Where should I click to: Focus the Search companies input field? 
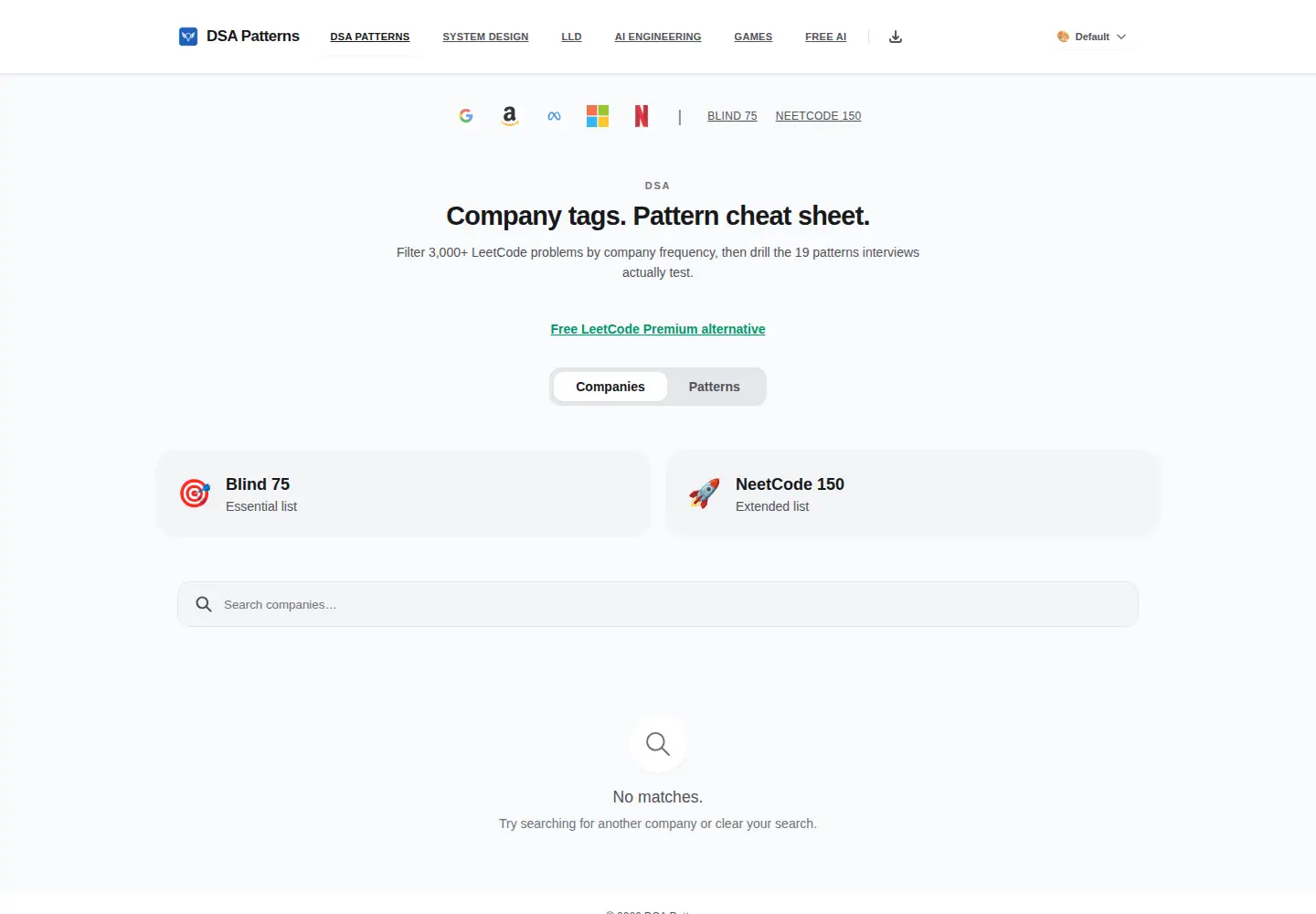click(x=658, y=604)
